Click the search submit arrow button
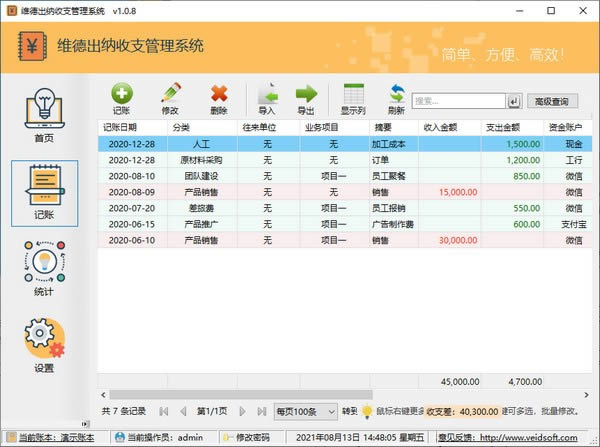Screen dimensions: 600x447 tap(514, 101)
